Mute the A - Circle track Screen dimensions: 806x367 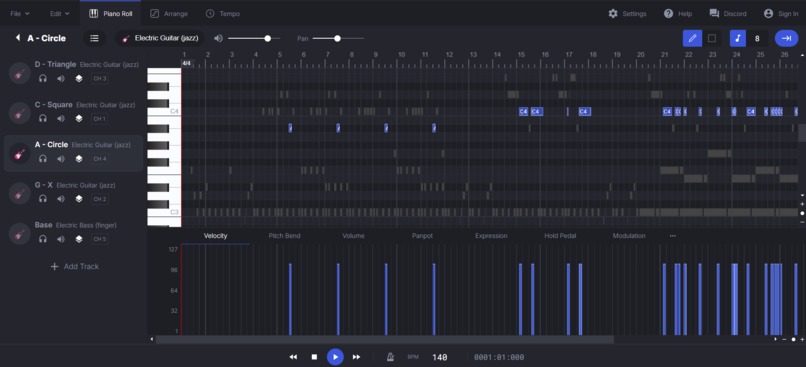click(61, 159)
